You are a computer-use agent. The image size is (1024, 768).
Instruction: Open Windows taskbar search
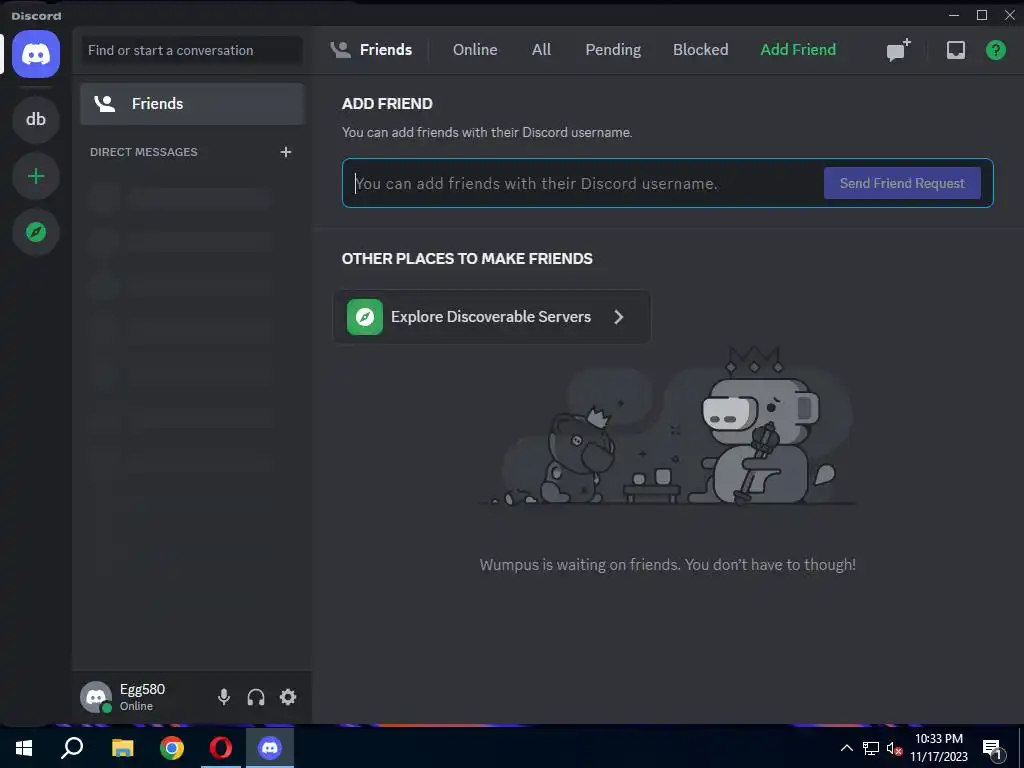pyautogui.click(x=72, y=747)
